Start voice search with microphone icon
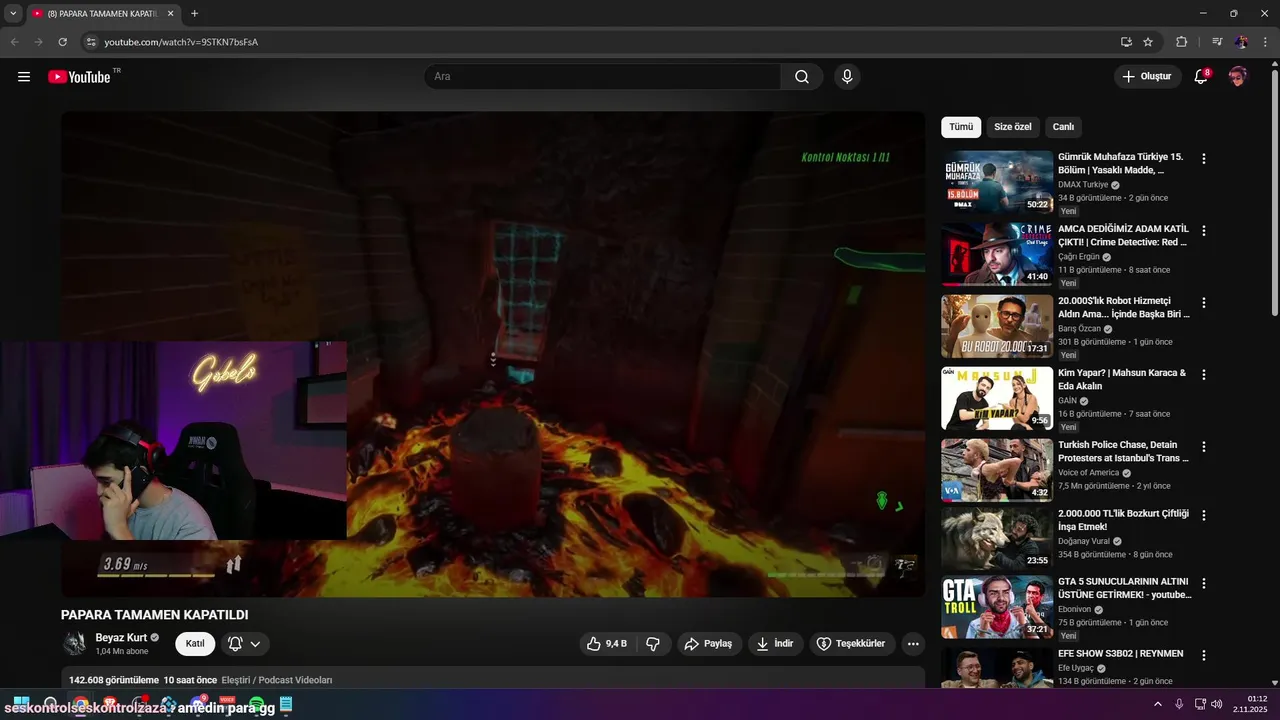This screenshot has width=1280, height=720. [847, 77]
